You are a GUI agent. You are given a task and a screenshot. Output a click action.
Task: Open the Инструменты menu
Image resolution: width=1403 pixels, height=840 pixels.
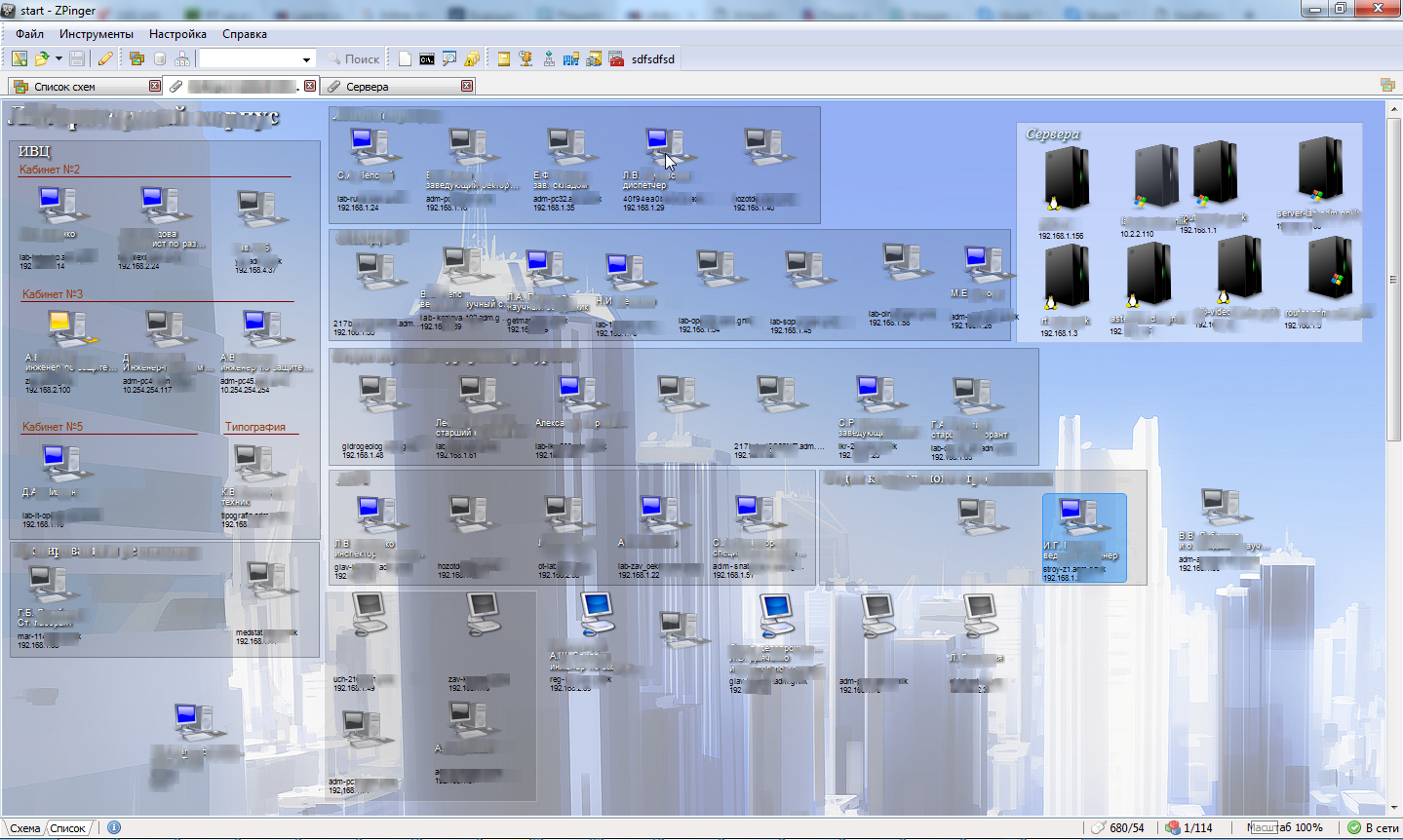(x=96, y=34)
